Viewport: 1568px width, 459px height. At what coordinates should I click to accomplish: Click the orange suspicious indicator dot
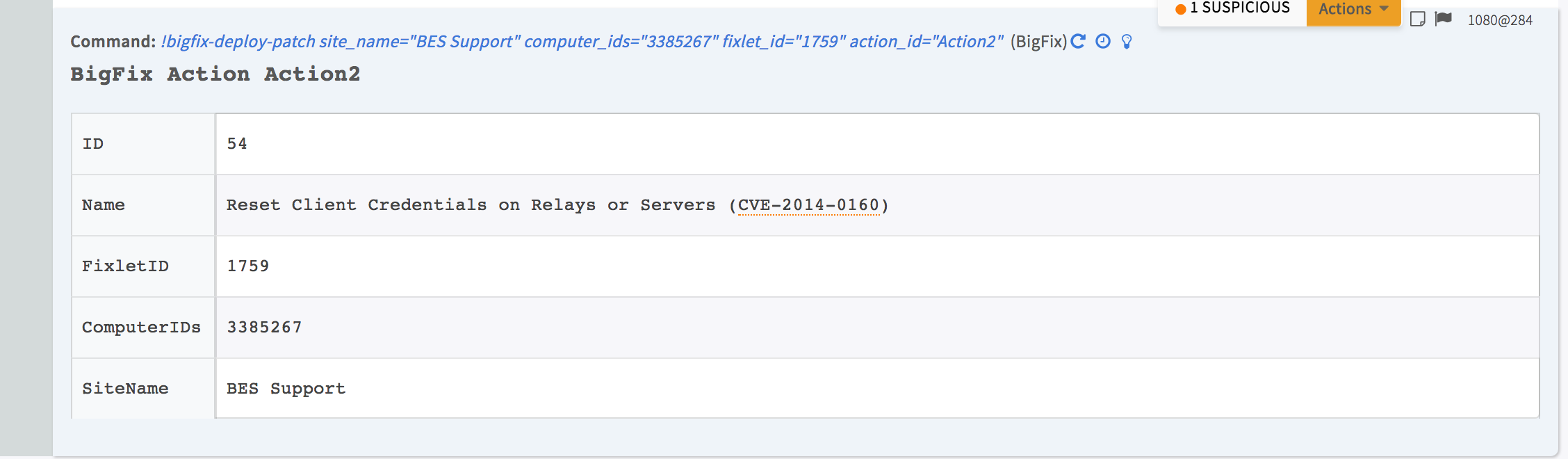coord(1180,9)
